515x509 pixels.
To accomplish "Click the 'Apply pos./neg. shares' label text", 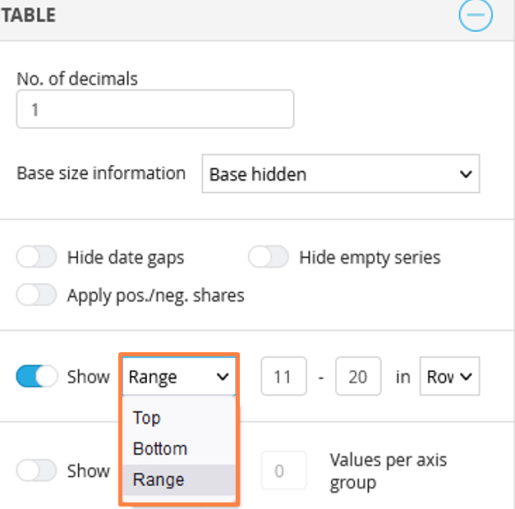I will pos(156,296).
